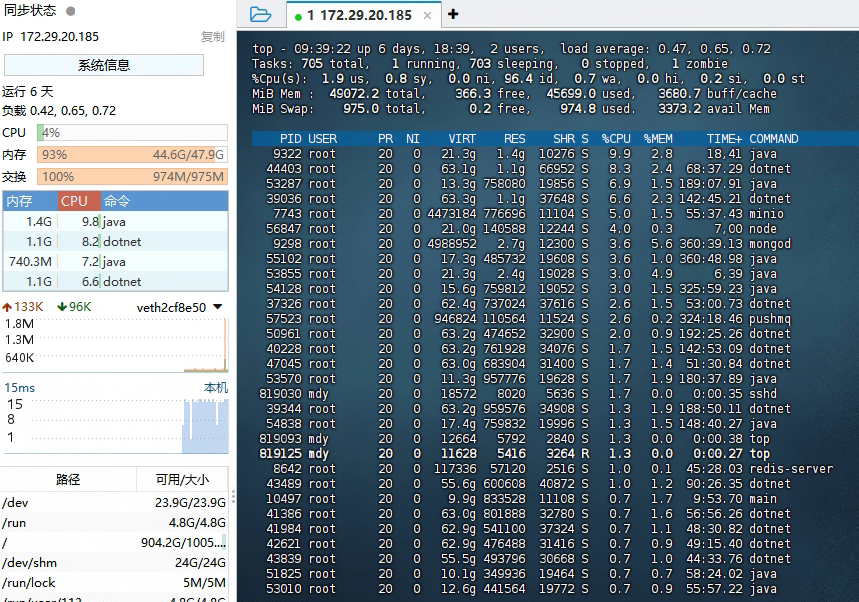Copy the IP address via 复制 link
859x602 pixels.
pyautogui.click(x=212, y=37)
